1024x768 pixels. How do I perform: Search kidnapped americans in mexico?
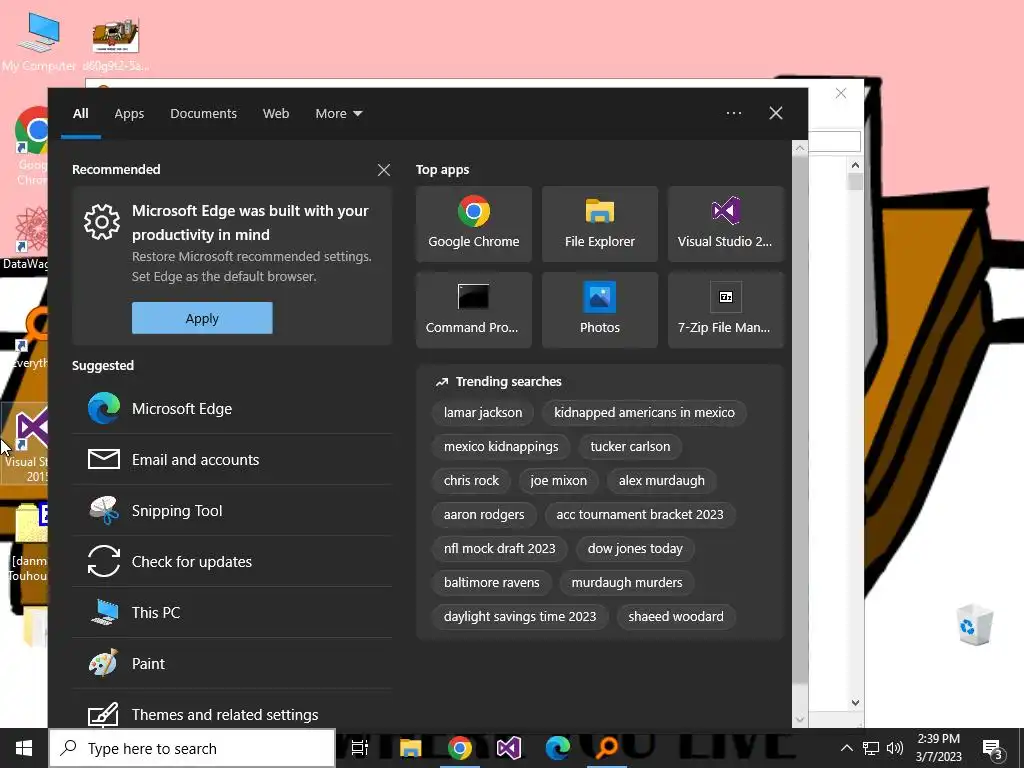tap(644, 413)
